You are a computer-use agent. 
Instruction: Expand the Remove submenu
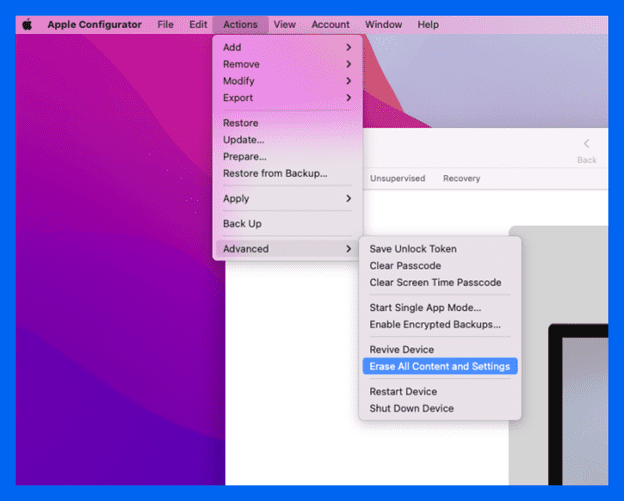(x=287, y=64)
